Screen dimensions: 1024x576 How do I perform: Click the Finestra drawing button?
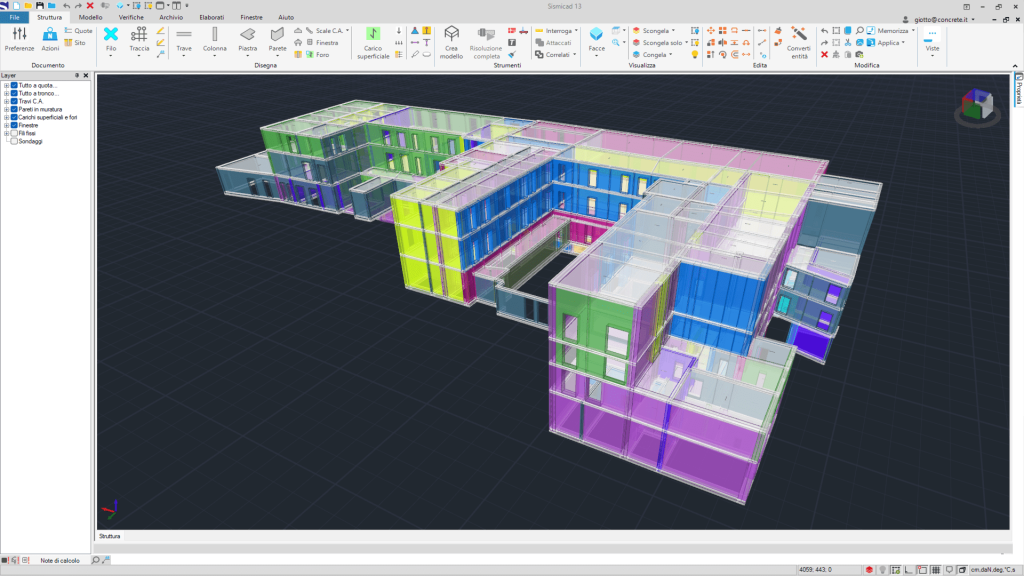323,42
